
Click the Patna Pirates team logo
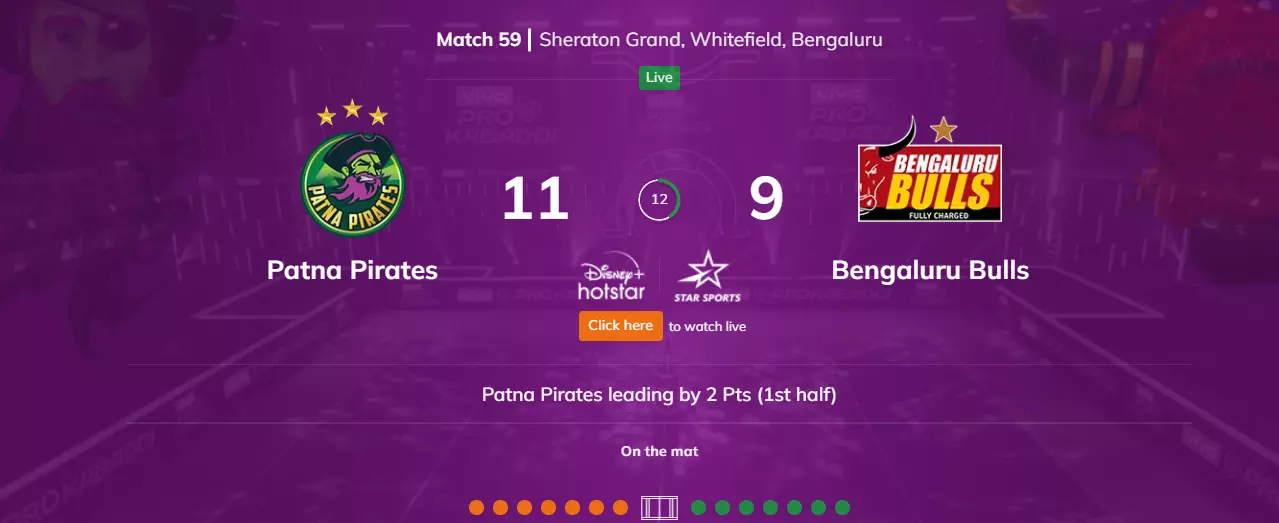point(352,175)
